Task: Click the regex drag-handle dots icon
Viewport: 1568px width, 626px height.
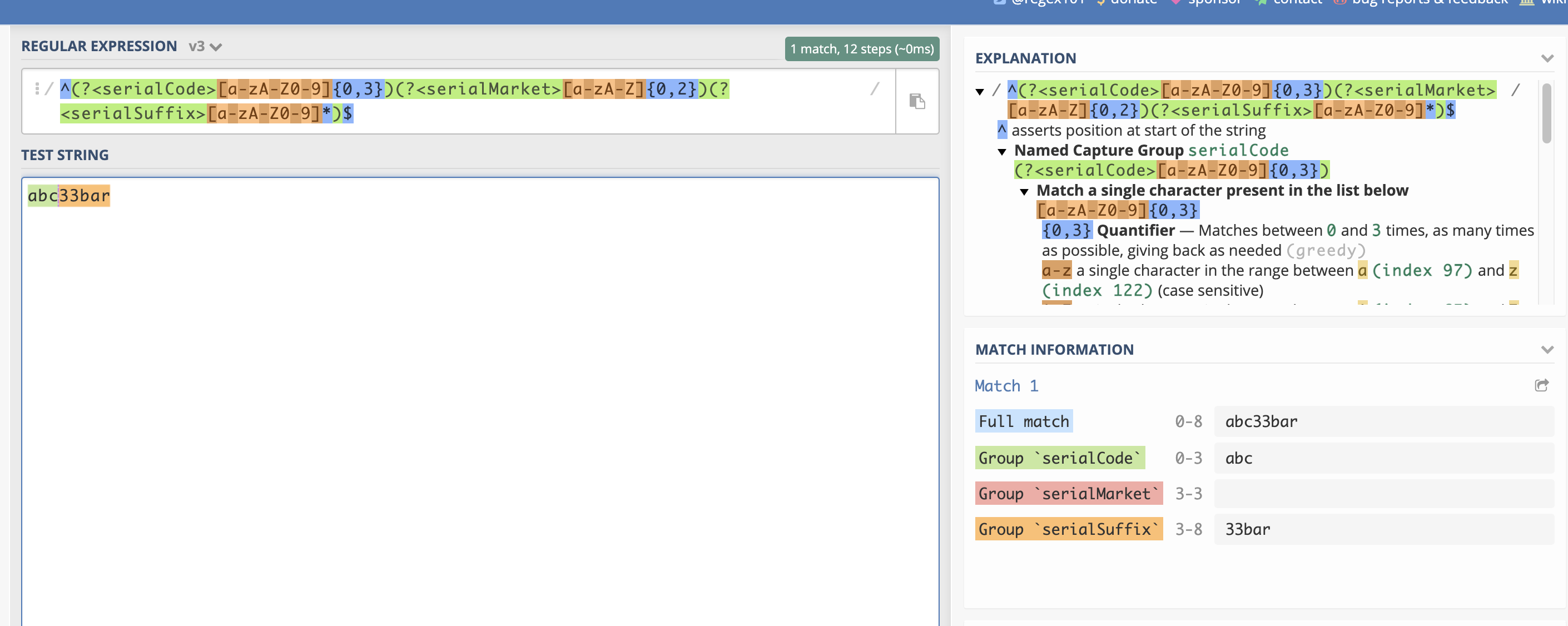Action: (37, 89)
